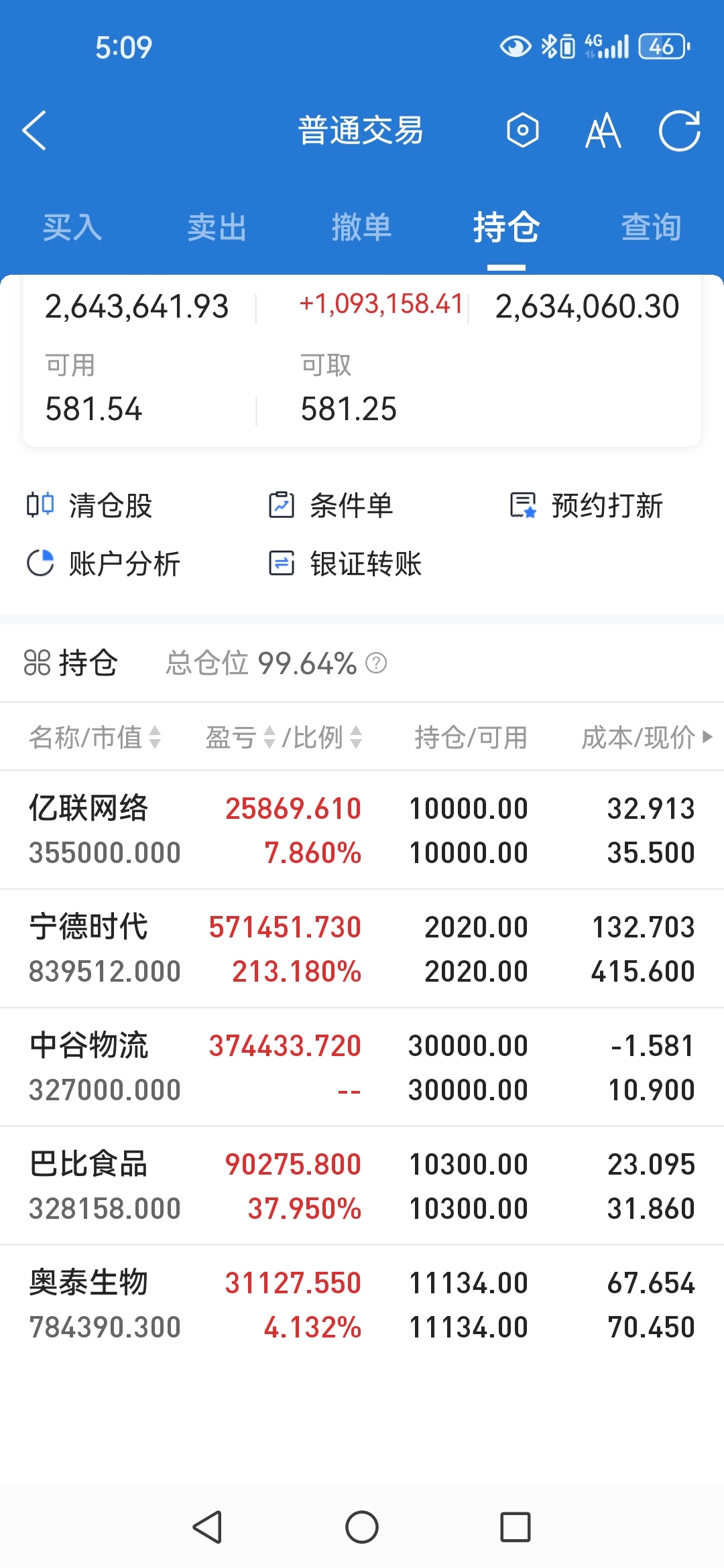Image resolution: width=724 pixels, height=1568 pixels.
Task: Open the 中谷物流 holding row
Action: 362,1067
